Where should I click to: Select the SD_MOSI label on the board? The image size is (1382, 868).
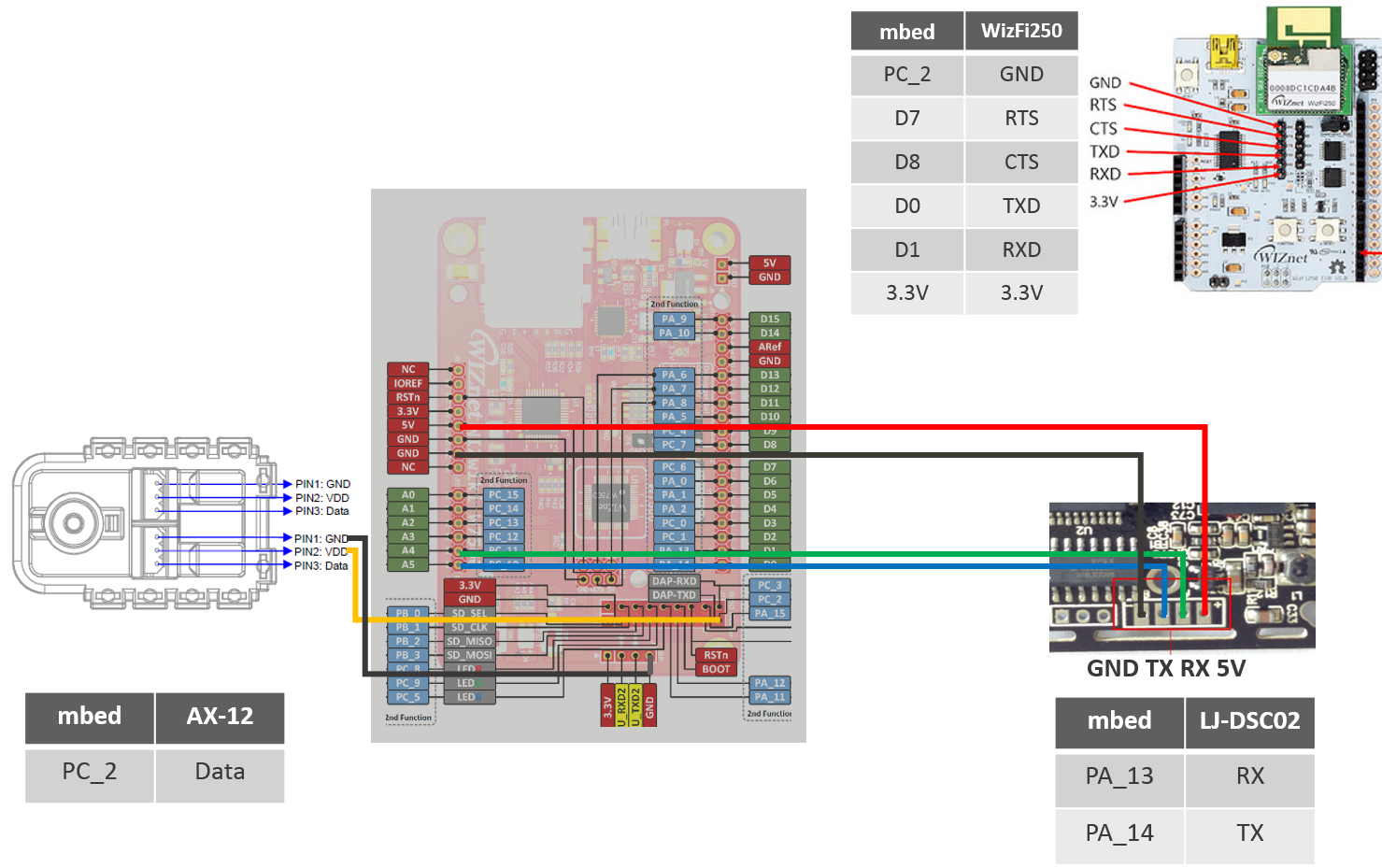tap(469, 656)
